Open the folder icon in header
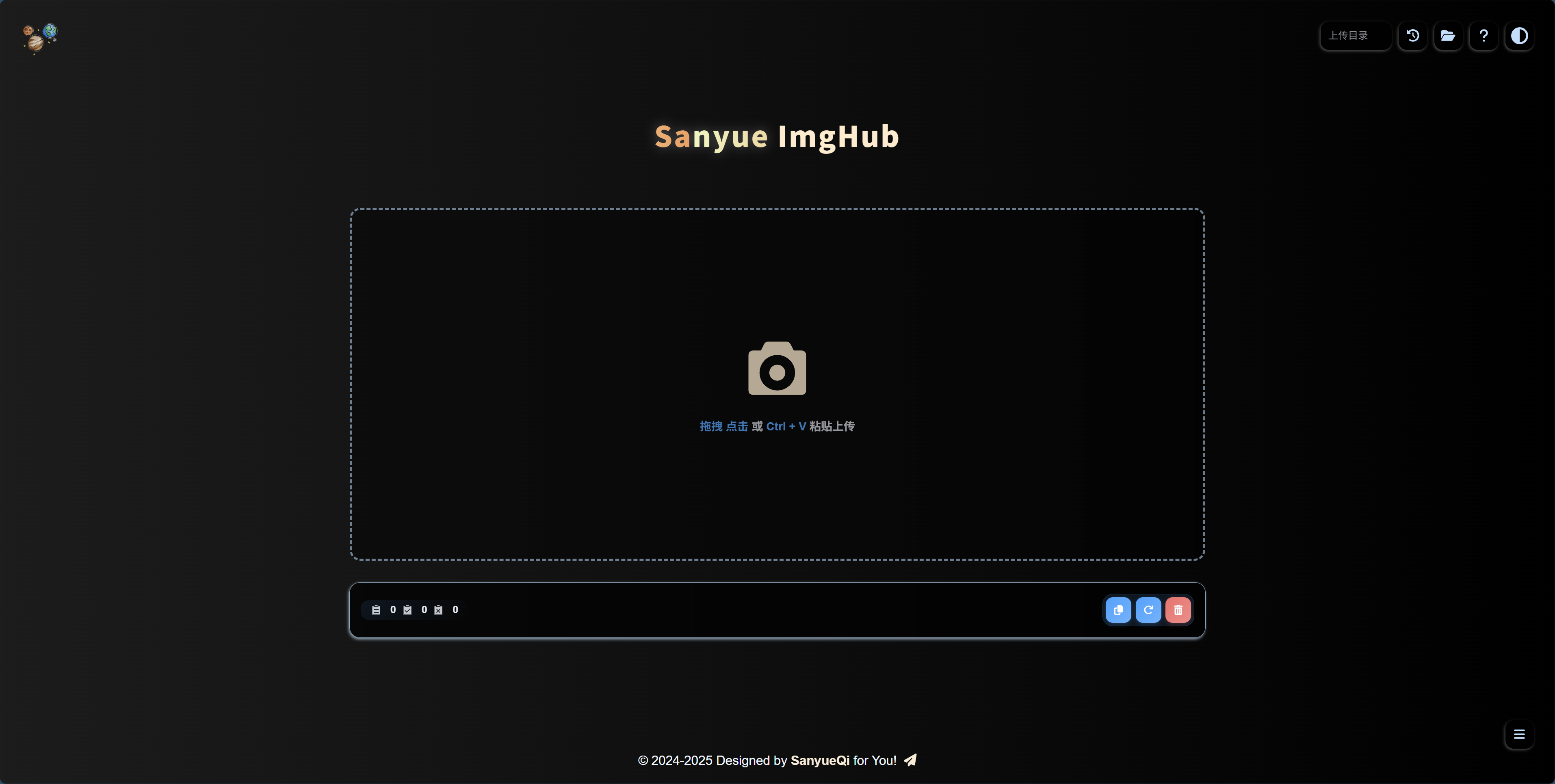This screenshot has width=1555, height=784. [1447, 36]
